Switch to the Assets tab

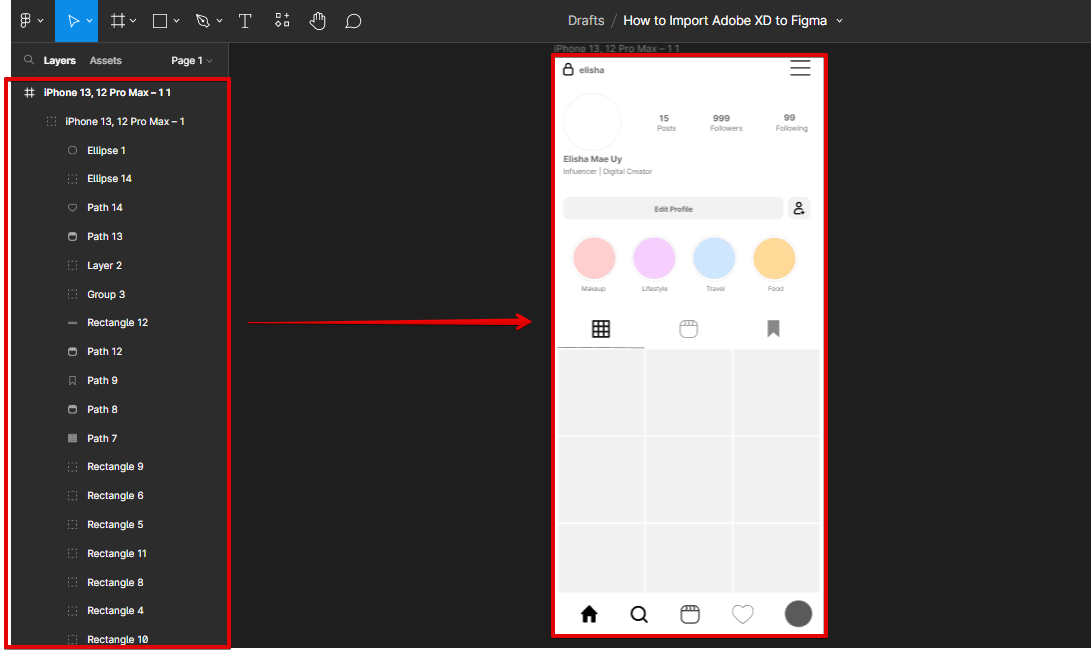point(106,61)
